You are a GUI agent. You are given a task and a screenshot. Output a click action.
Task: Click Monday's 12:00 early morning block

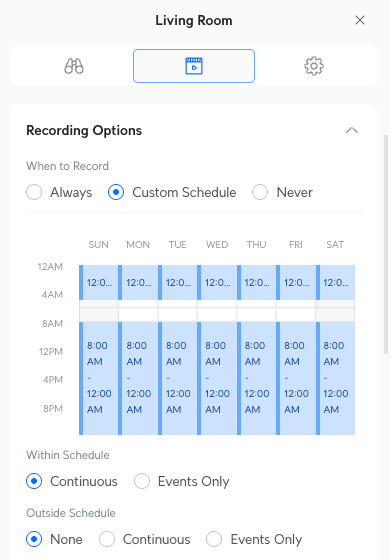[138, 282]
